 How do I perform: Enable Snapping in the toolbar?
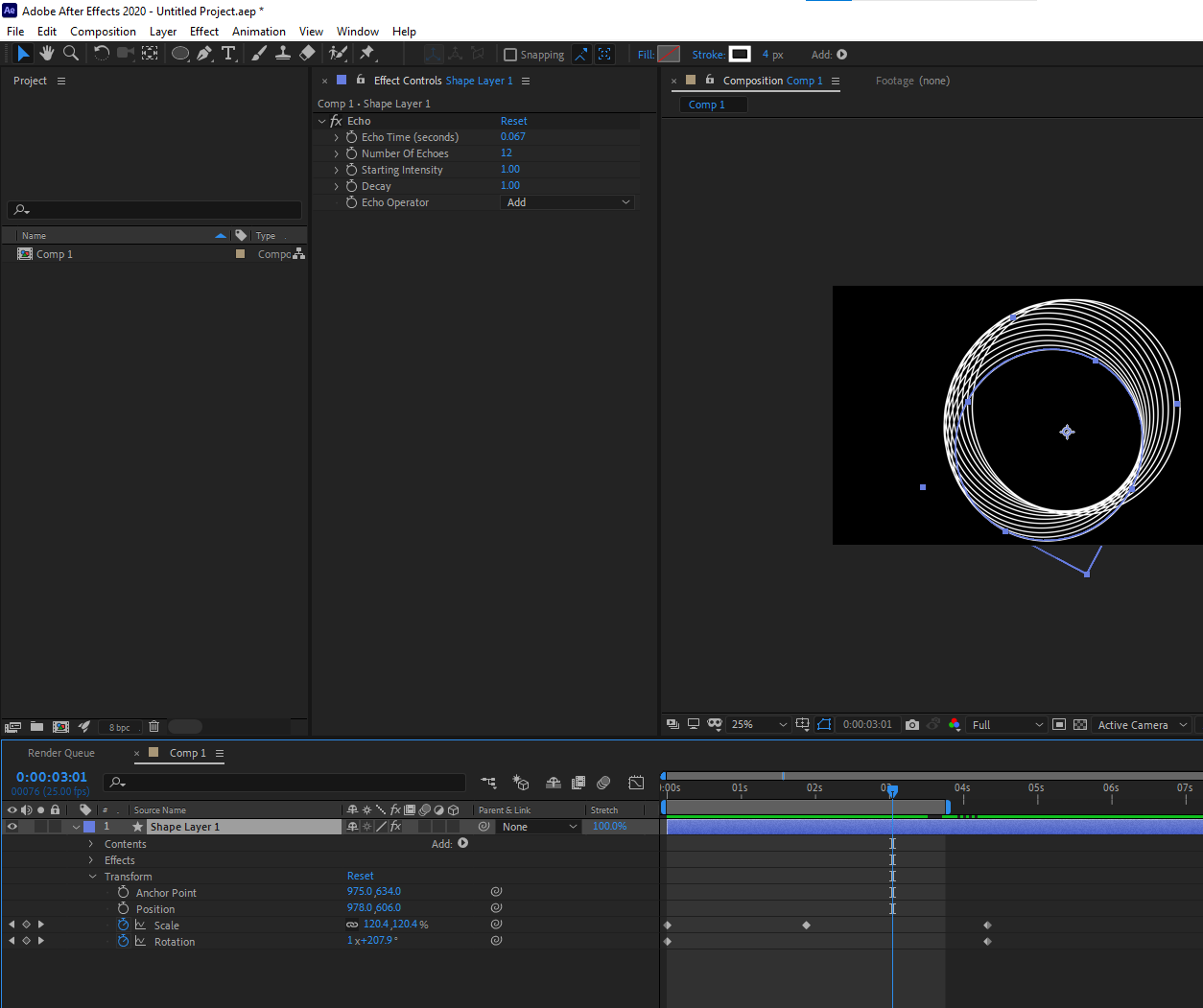(x=509, y=55)
